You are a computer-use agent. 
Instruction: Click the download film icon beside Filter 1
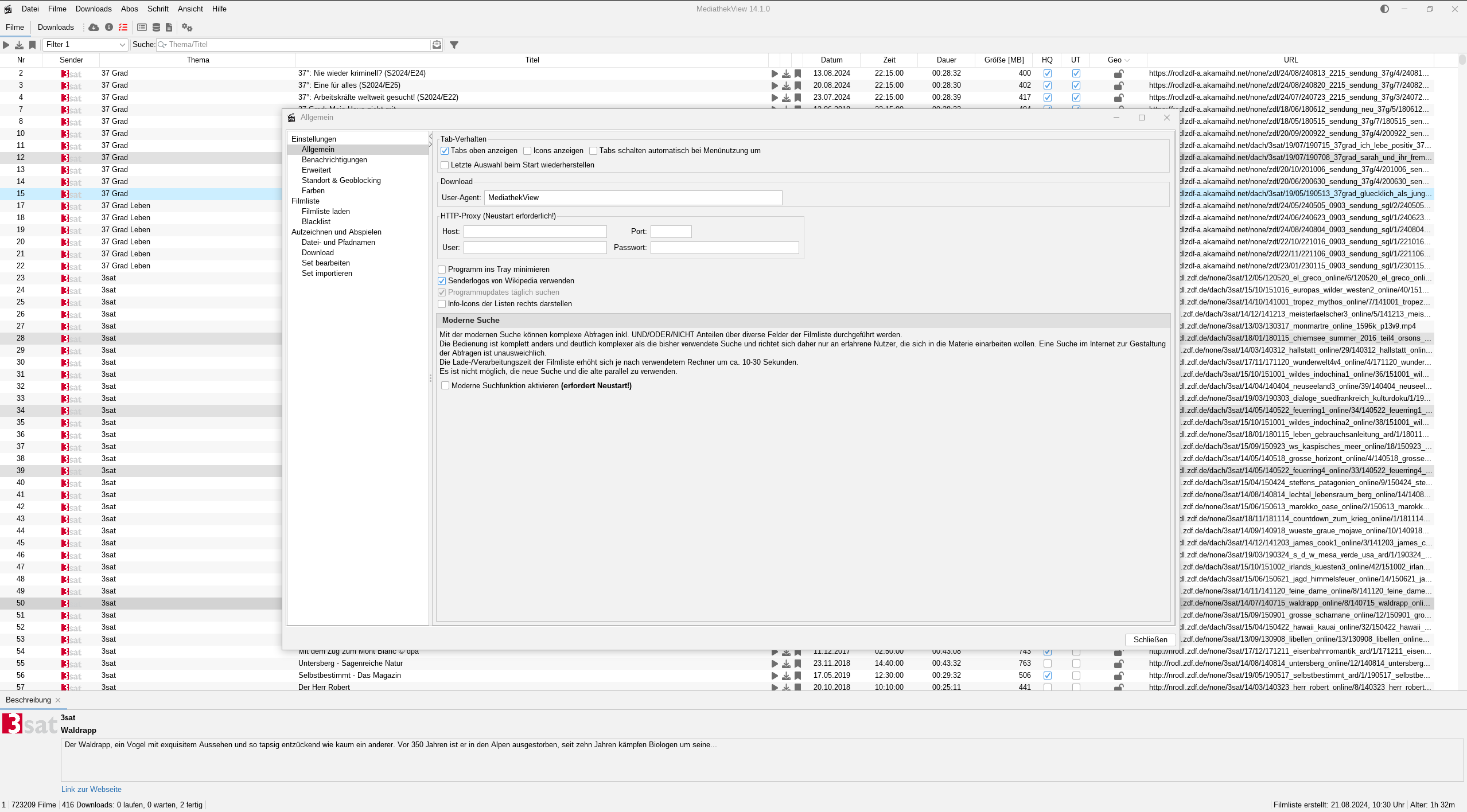click(x=19, y=45)
